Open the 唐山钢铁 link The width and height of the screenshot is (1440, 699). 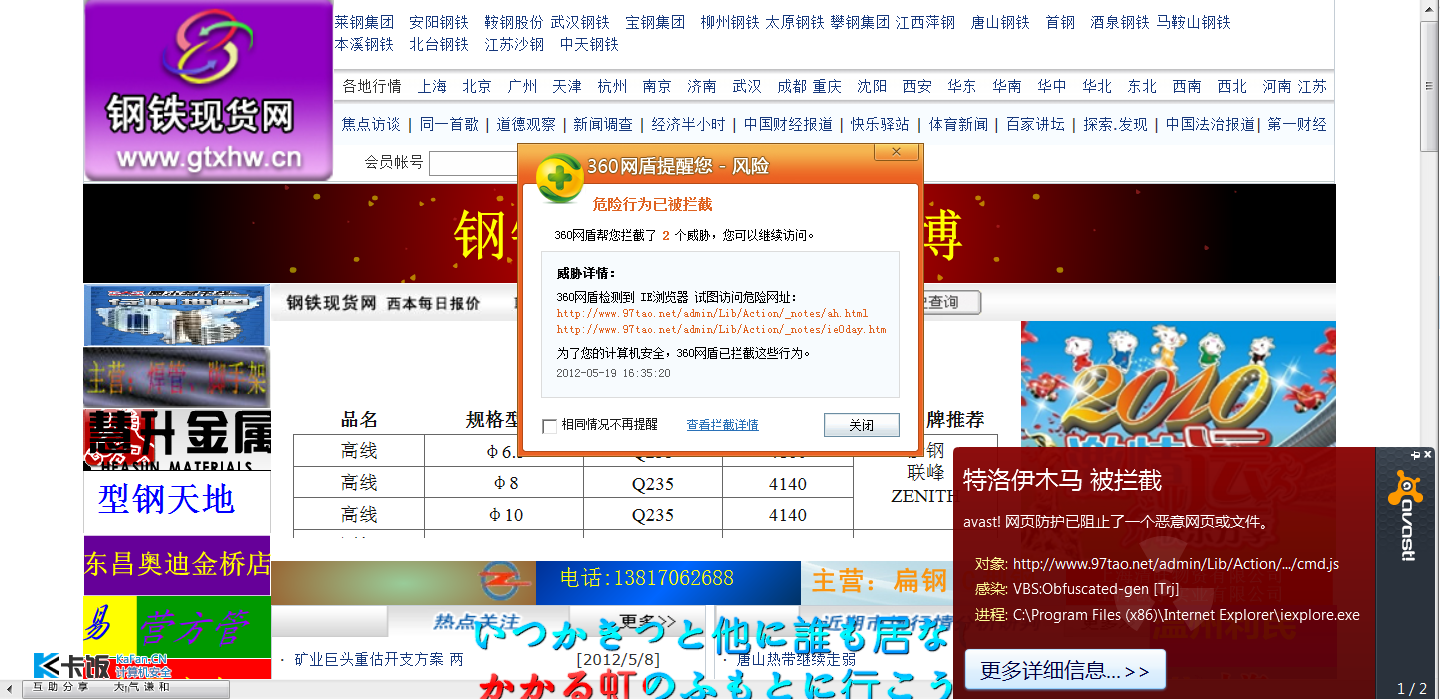(1000, 22)
